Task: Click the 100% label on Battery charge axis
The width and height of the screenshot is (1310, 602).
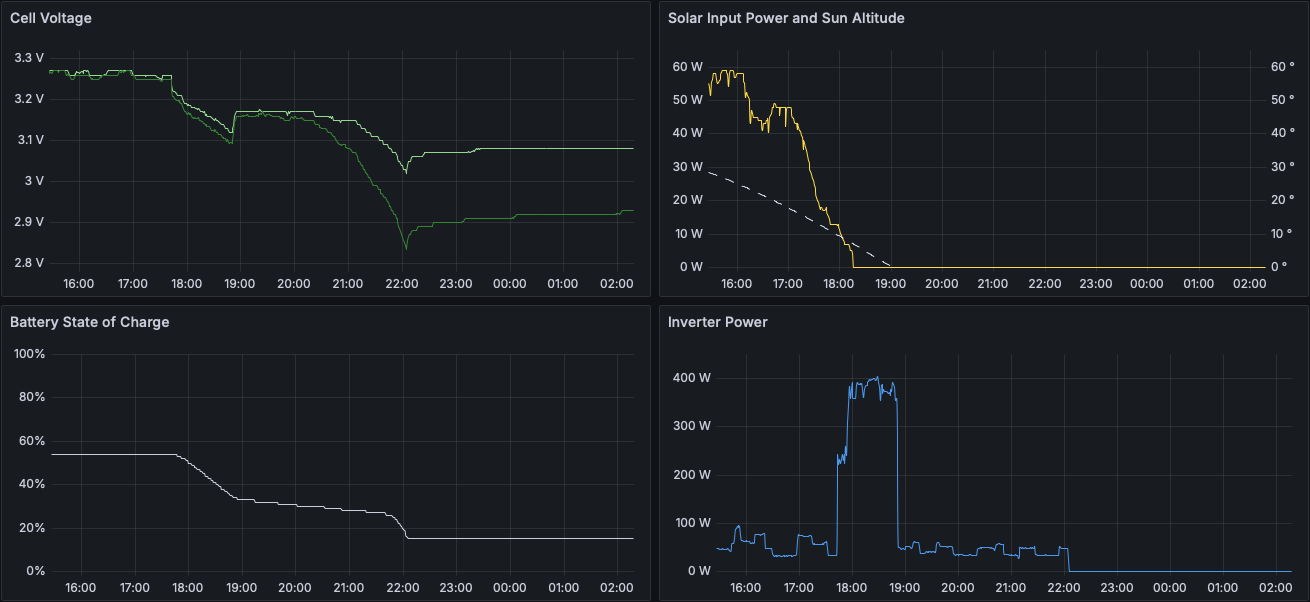Action: (x=28, y=354)
